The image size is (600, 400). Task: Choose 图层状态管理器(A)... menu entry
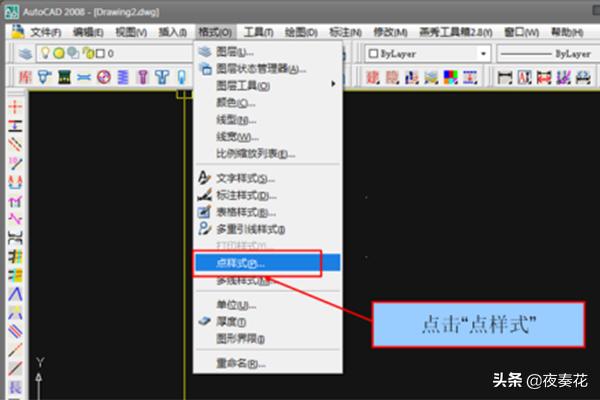[x=268, y=69]
